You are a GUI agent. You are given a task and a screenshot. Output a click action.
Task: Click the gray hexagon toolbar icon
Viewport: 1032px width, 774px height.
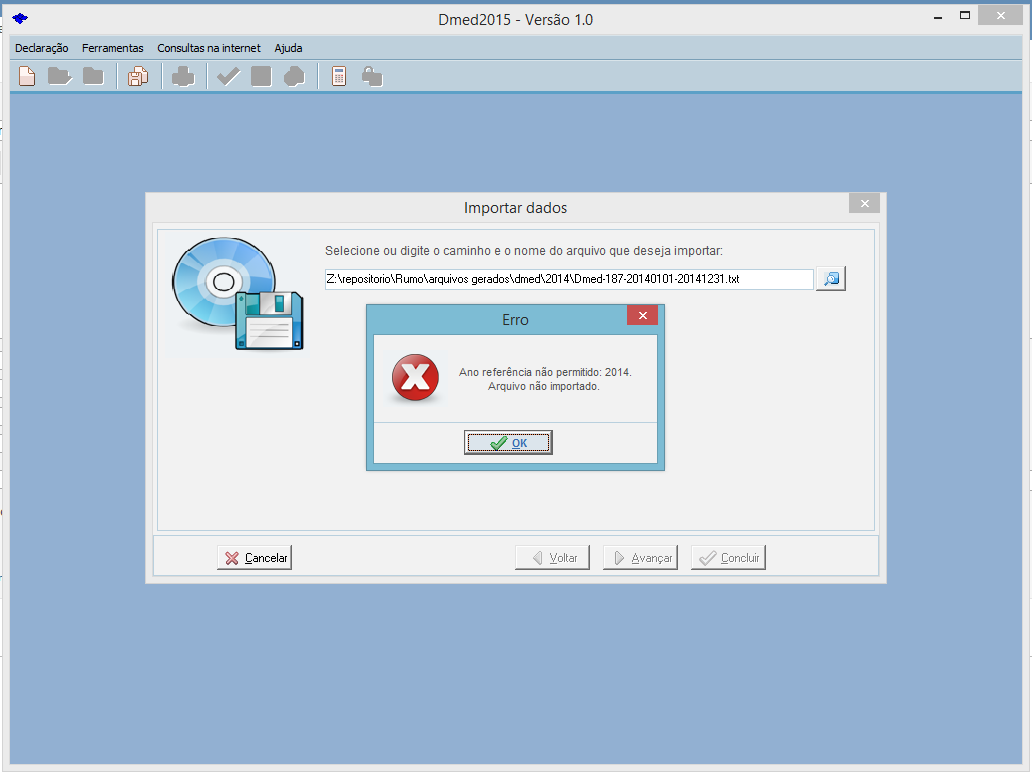click(294, 77)
